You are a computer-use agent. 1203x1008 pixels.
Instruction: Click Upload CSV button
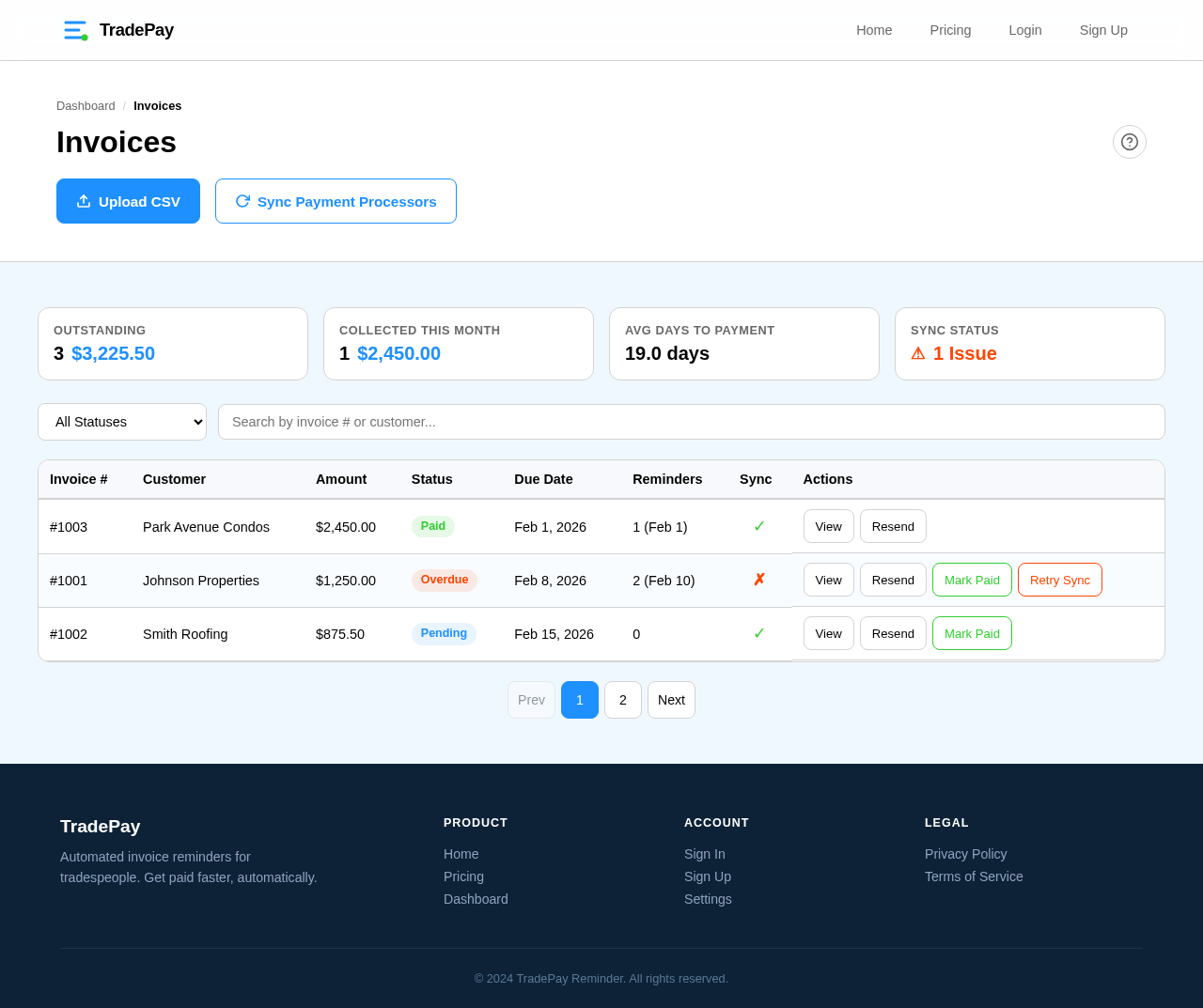pos(128,201)
